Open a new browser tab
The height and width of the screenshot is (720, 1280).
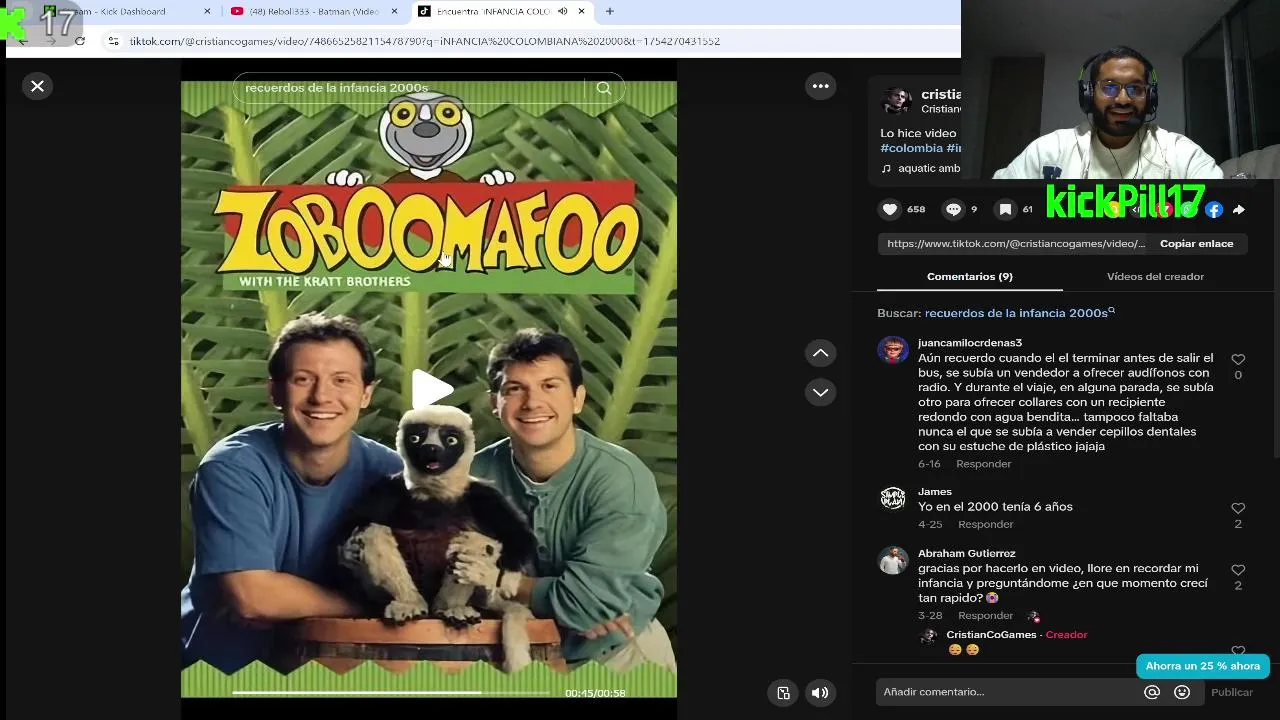pyautogui.click(x=610, y=11)
